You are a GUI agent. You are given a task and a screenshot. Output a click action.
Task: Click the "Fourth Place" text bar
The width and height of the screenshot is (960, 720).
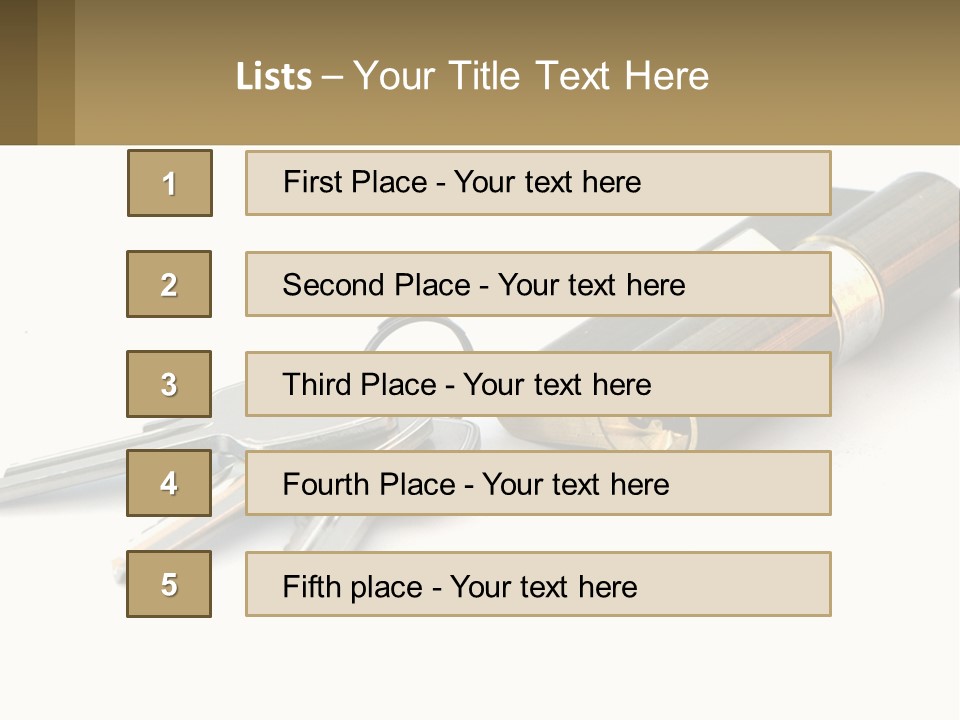coord(538,484)
